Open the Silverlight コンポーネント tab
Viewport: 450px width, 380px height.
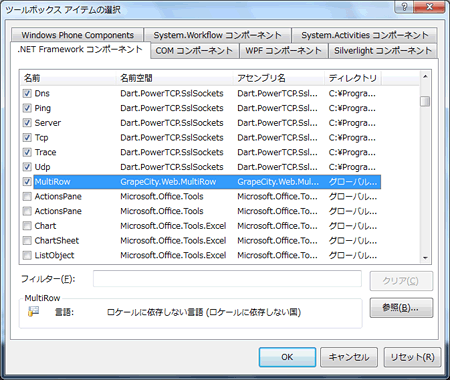point(383,51)
